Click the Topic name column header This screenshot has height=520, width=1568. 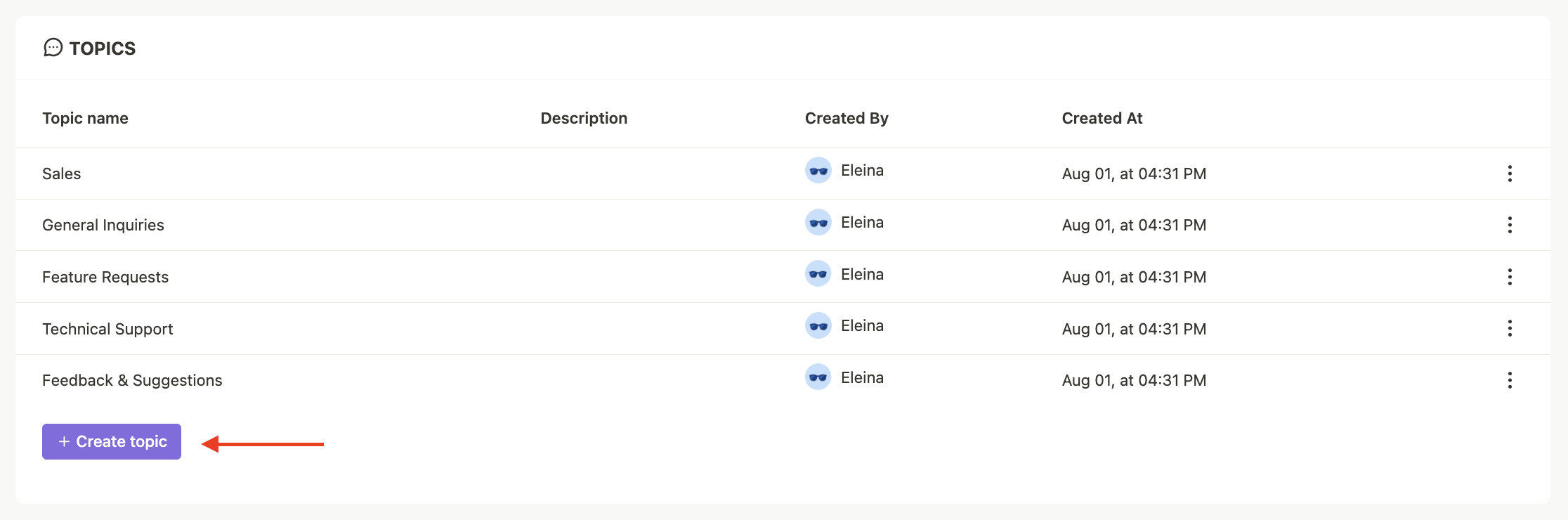[x=85, y=118]
